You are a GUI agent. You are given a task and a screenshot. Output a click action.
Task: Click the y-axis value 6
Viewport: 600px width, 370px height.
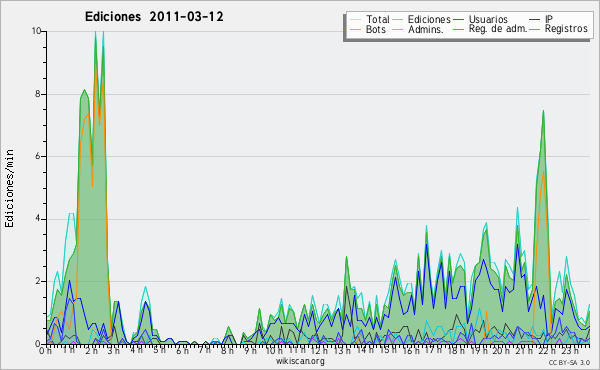tap(38, 156)
